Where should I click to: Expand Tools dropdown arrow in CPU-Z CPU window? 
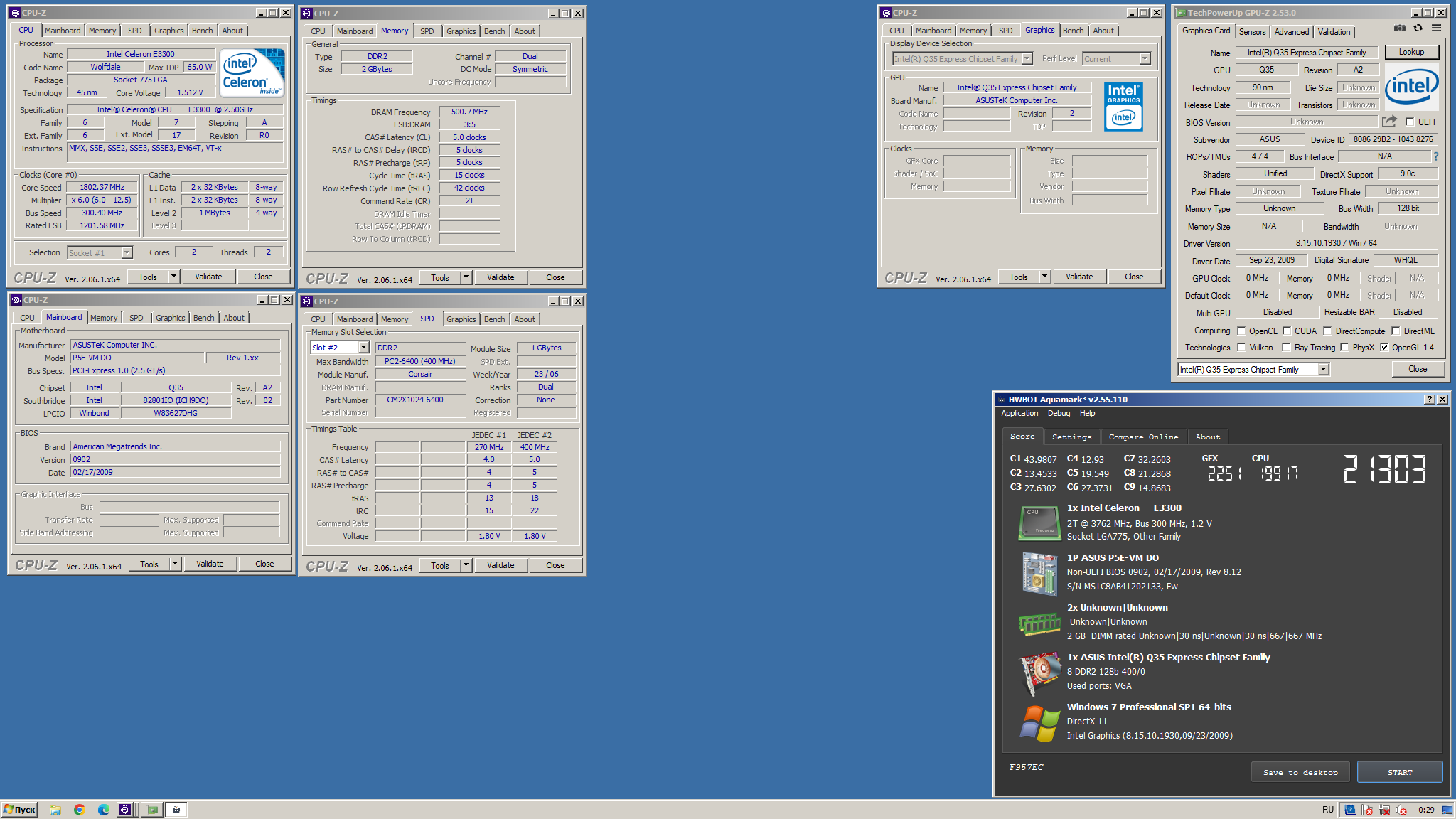[x=173, y=277]
